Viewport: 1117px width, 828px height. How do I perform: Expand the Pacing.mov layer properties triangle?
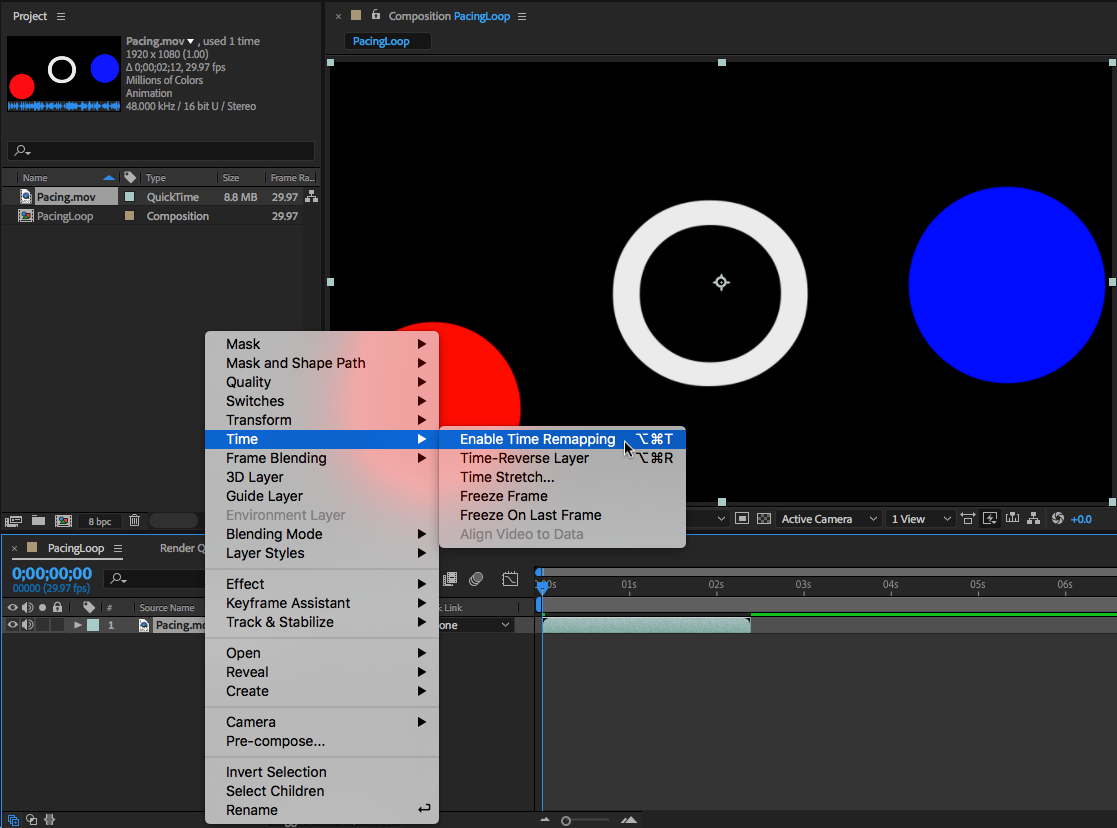78,625
